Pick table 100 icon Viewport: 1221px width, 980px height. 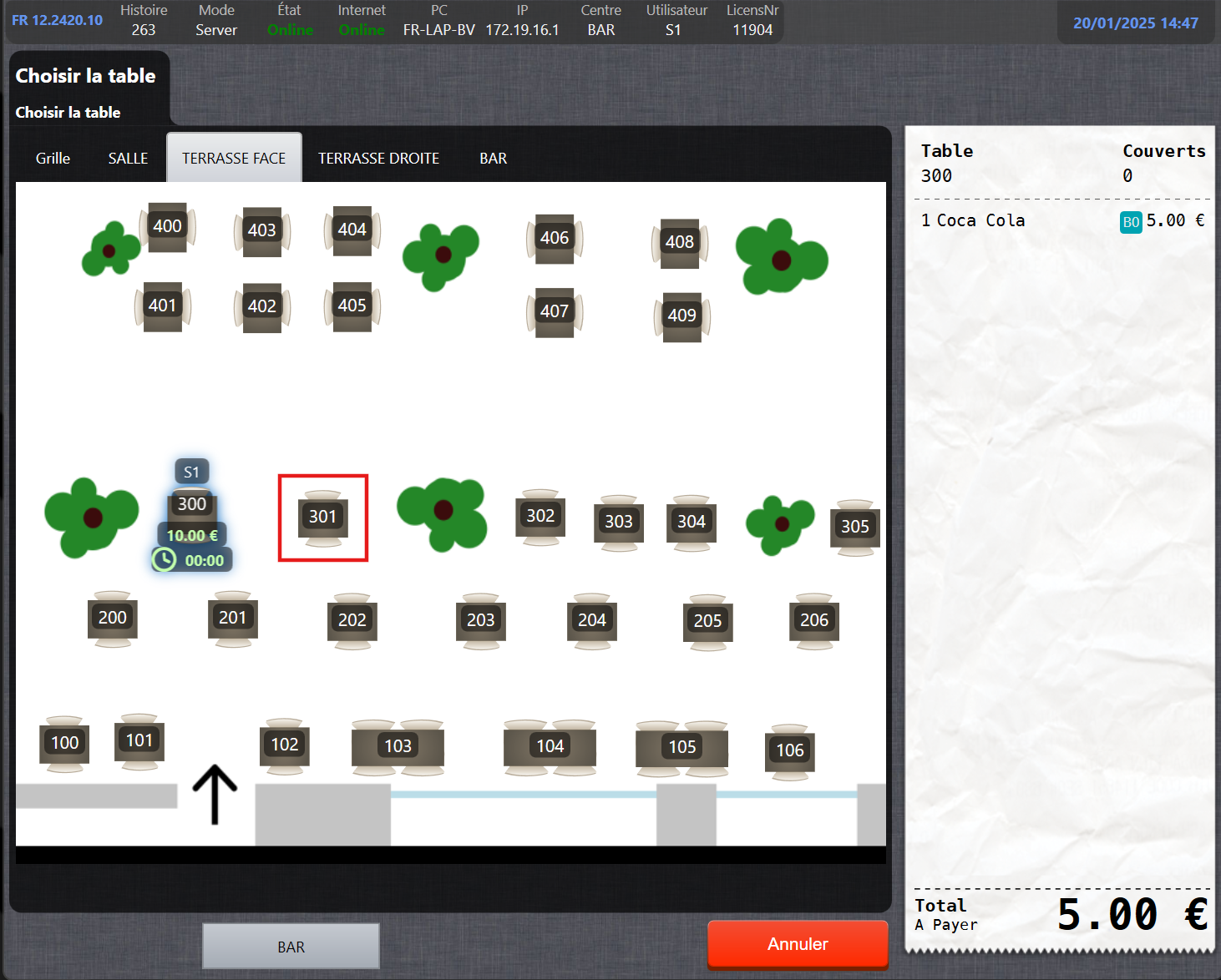click(65, 743)
